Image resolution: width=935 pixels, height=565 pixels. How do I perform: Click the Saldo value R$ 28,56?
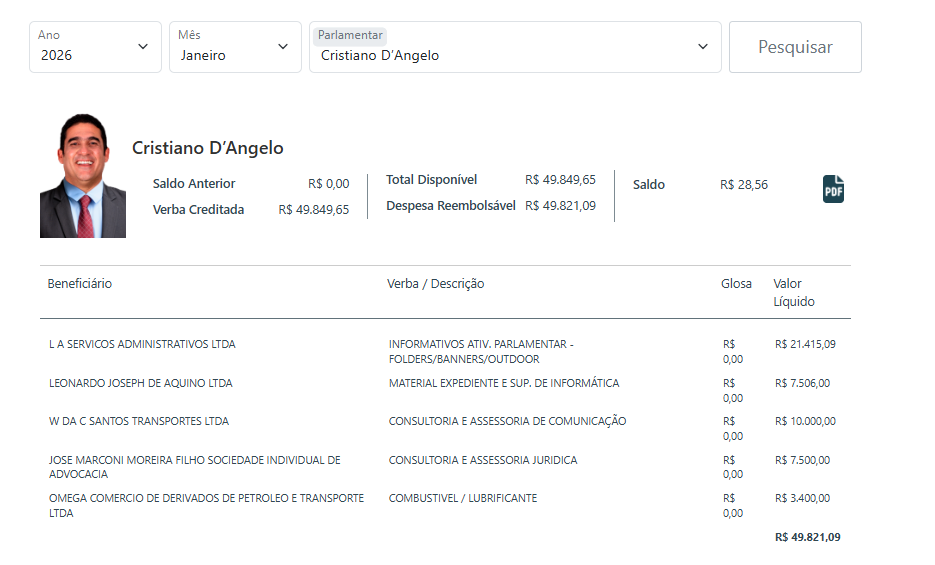point(744,185)
